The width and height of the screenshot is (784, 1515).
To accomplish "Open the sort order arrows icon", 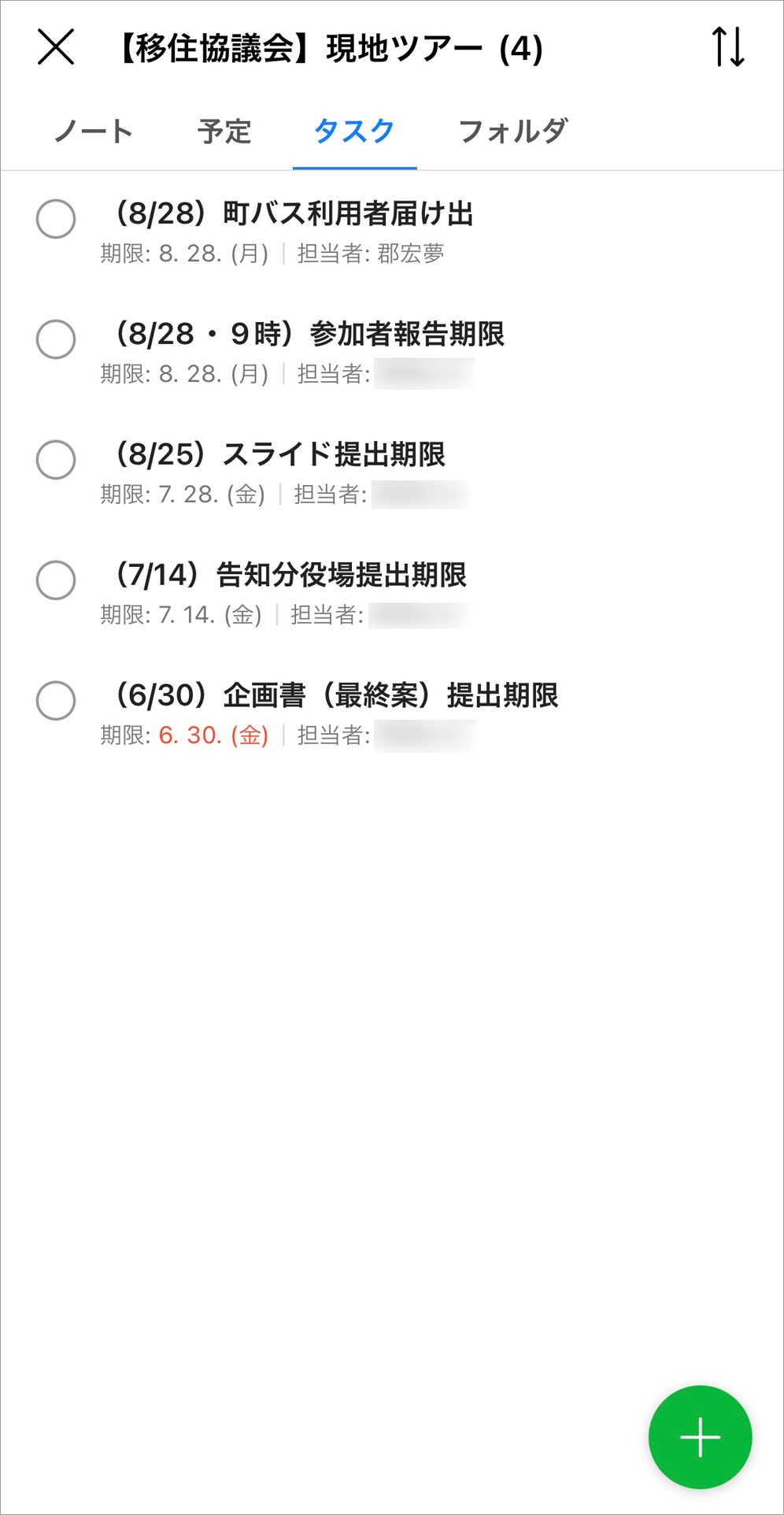I will pos(728,47).
